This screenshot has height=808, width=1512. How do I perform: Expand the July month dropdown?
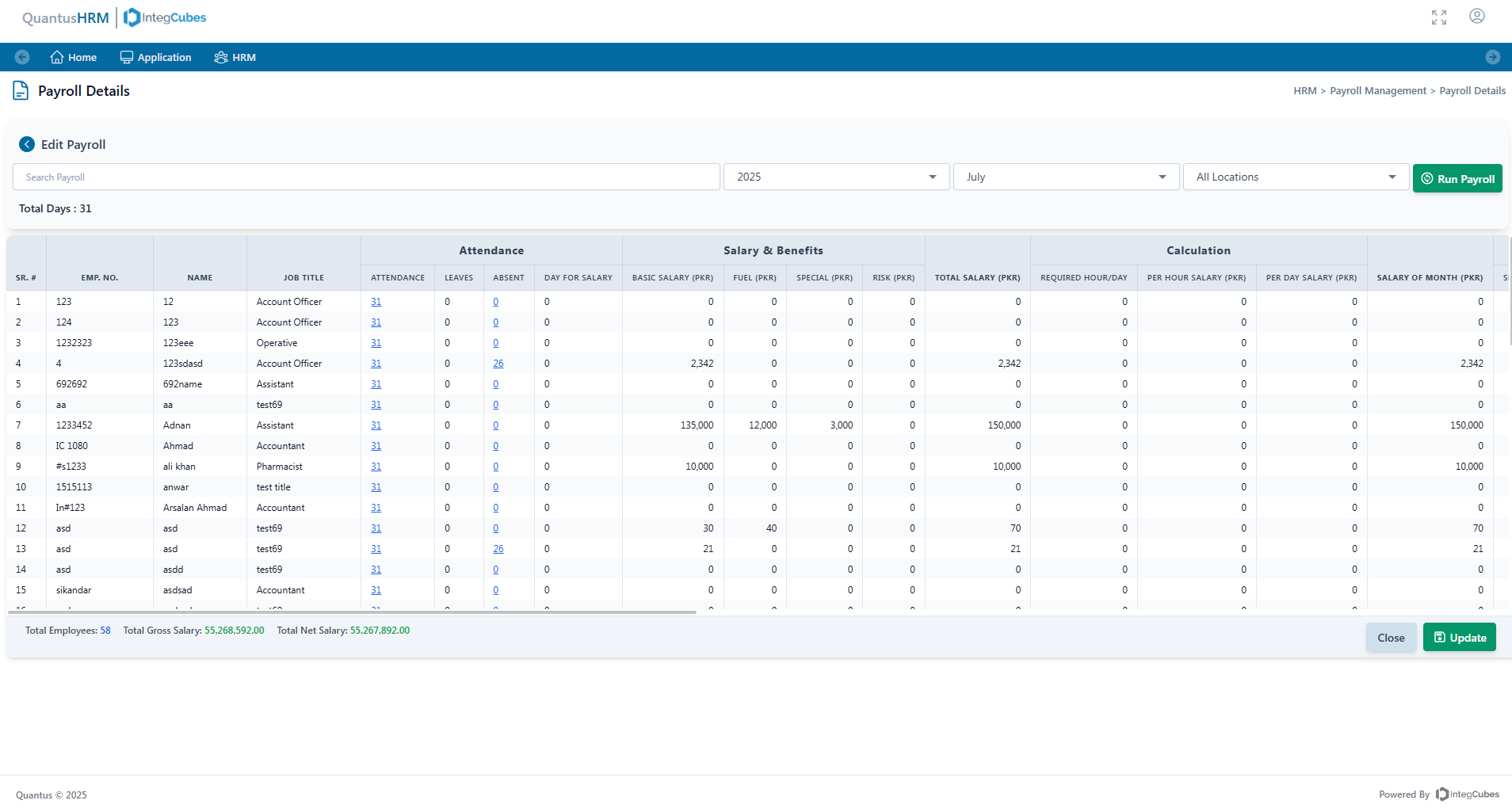pos(1065,177)
